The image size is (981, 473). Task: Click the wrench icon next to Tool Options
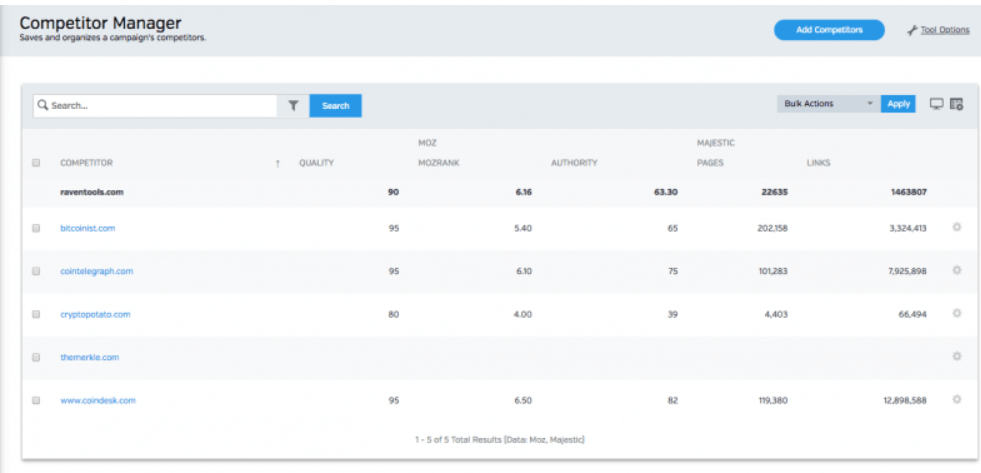point(912,30)
